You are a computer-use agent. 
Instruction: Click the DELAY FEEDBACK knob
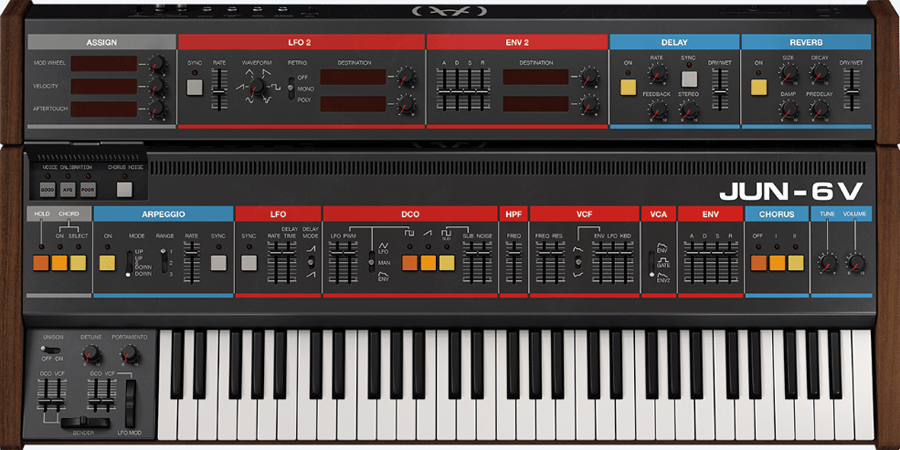(657, 109)
